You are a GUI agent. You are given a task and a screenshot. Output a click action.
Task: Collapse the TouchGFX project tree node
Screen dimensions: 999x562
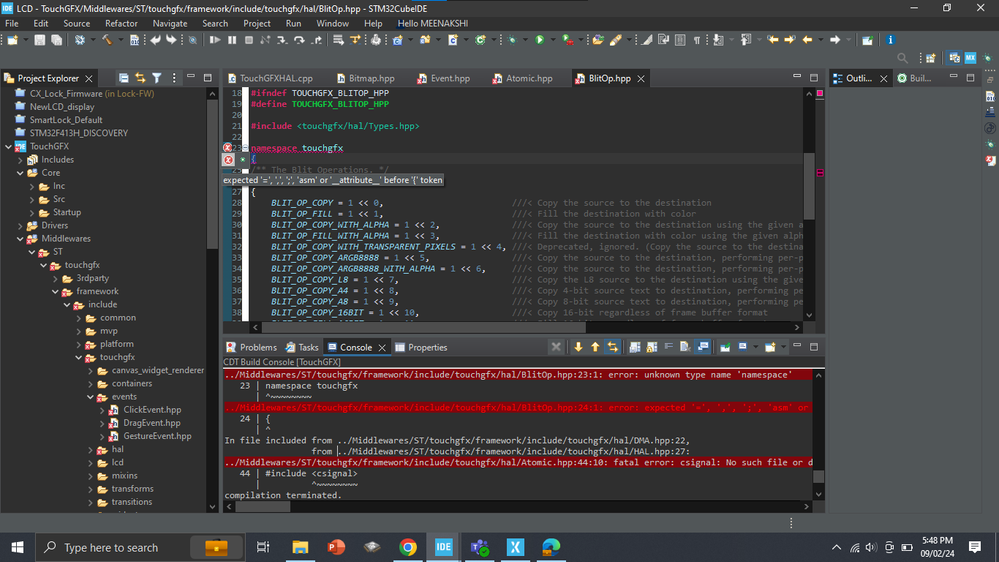(9, 146)
